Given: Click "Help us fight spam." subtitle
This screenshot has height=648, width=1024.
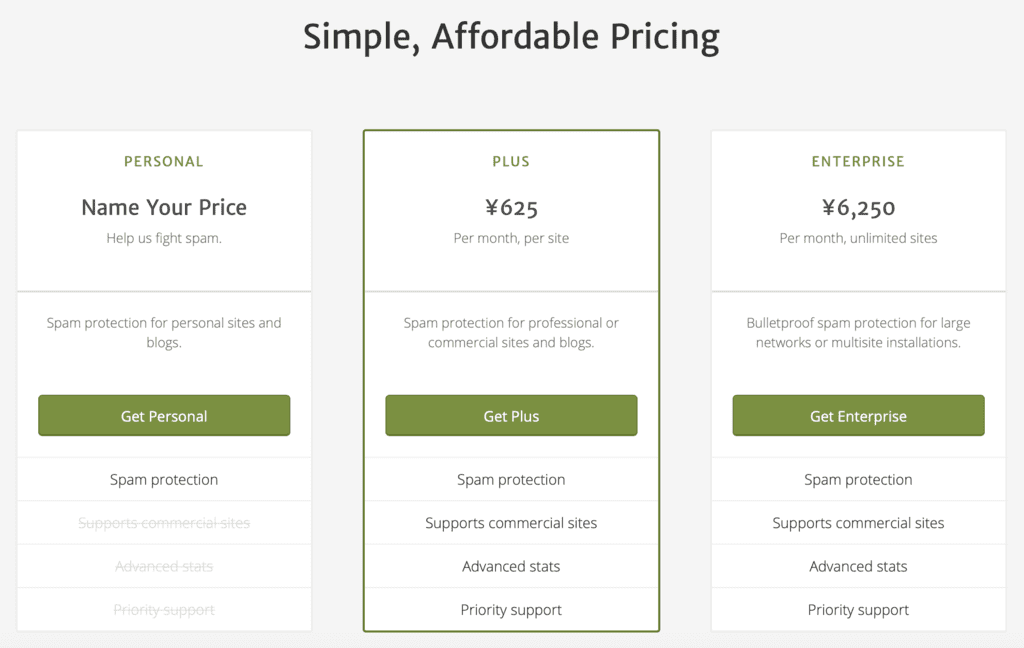Looking at the screenshot, I should pyautogui.click(x=164, y=238).
